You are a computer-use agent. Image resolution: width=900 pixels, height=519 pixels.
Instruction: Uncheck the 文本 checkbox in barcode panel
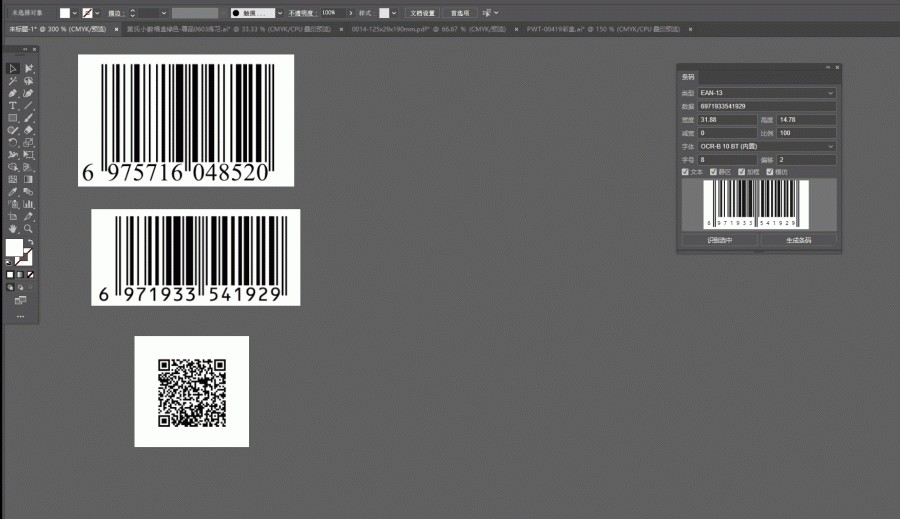click(685, 172)
